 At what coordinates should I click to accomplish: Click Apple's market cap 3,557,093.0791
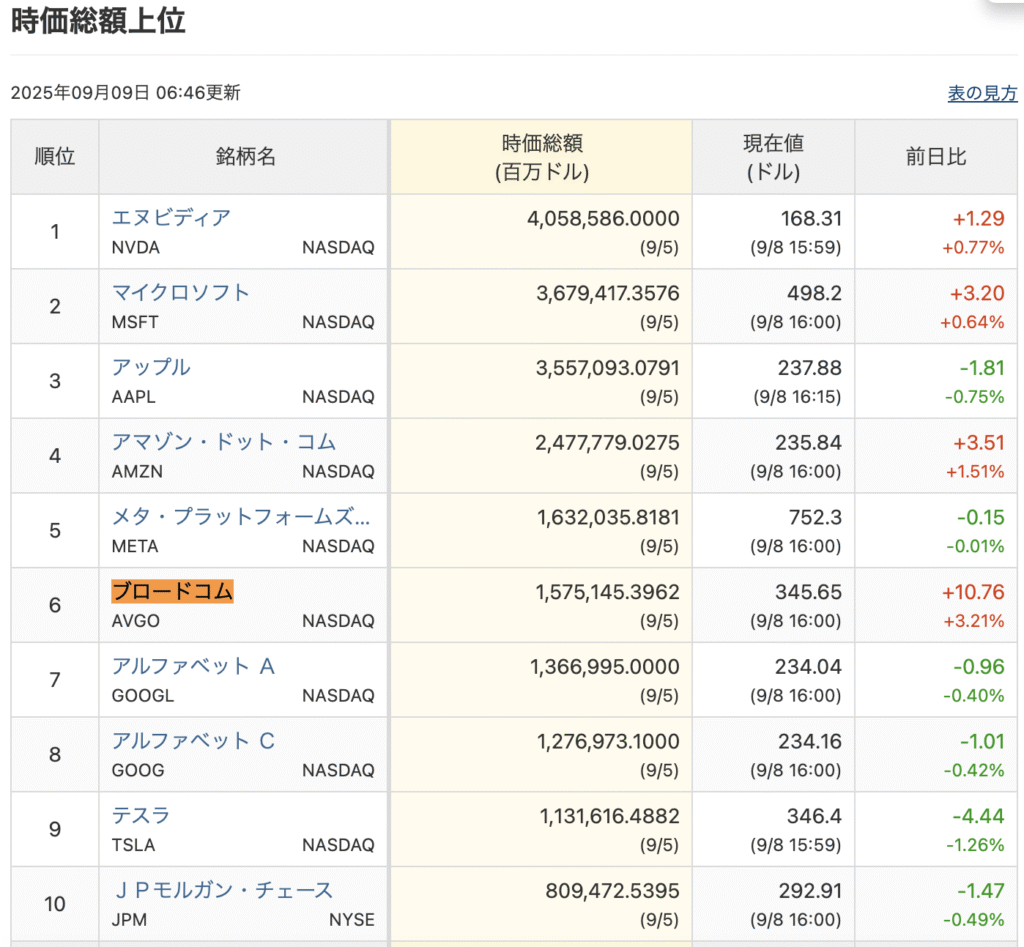608,368
